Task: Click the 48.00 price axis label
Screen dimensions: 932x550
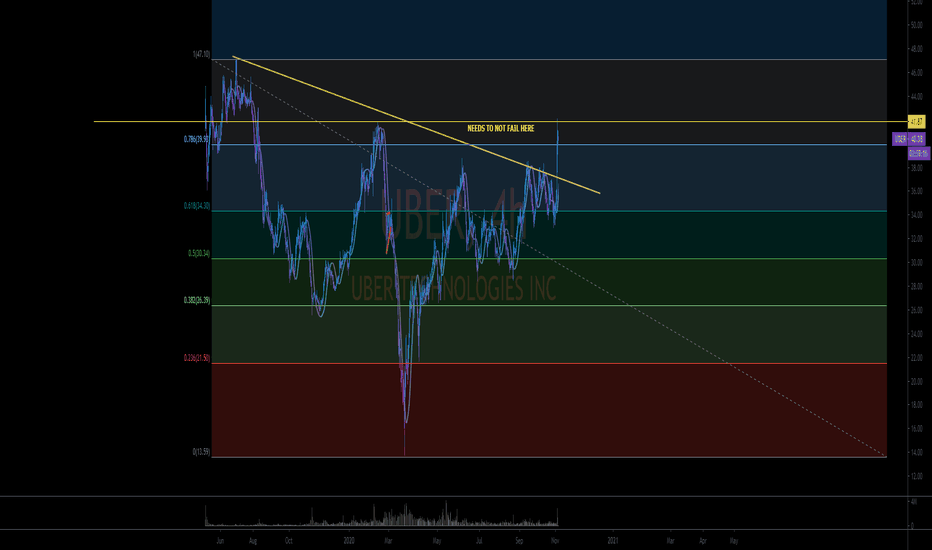Action: point(915,49)
